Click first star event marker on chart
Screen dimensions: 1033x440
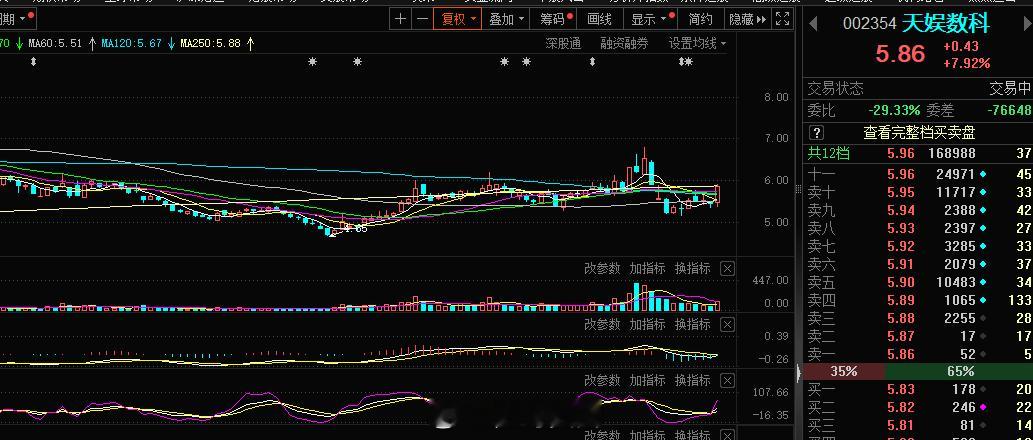(x=312, y=62)
